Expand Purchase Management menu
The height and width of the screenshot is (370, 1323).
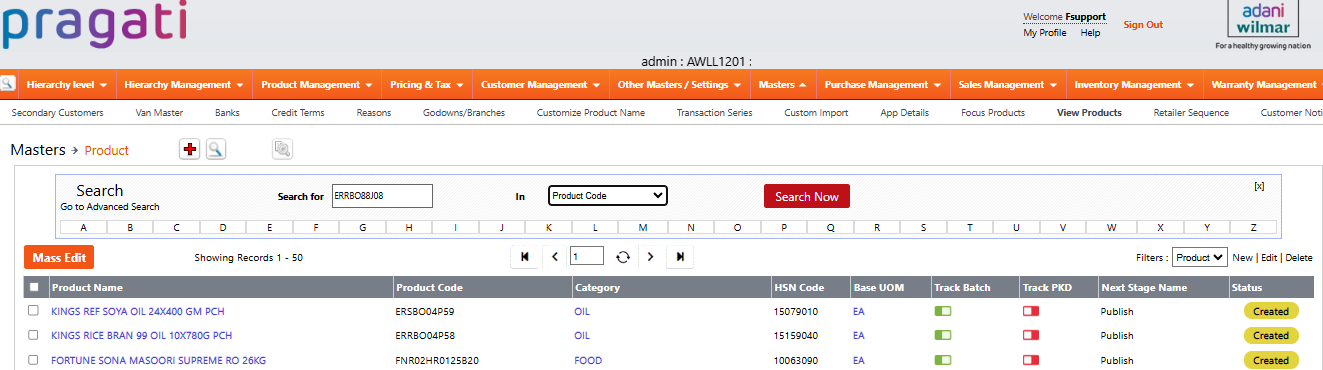882,85
